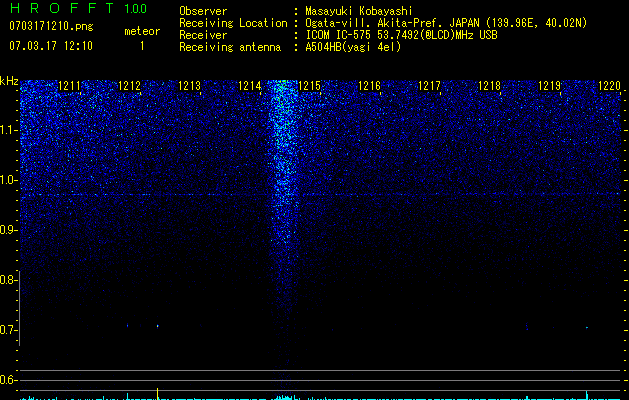Click the 0.7 kHz frequency label
This screenshot has height=400, width=629.
point(8,330)
